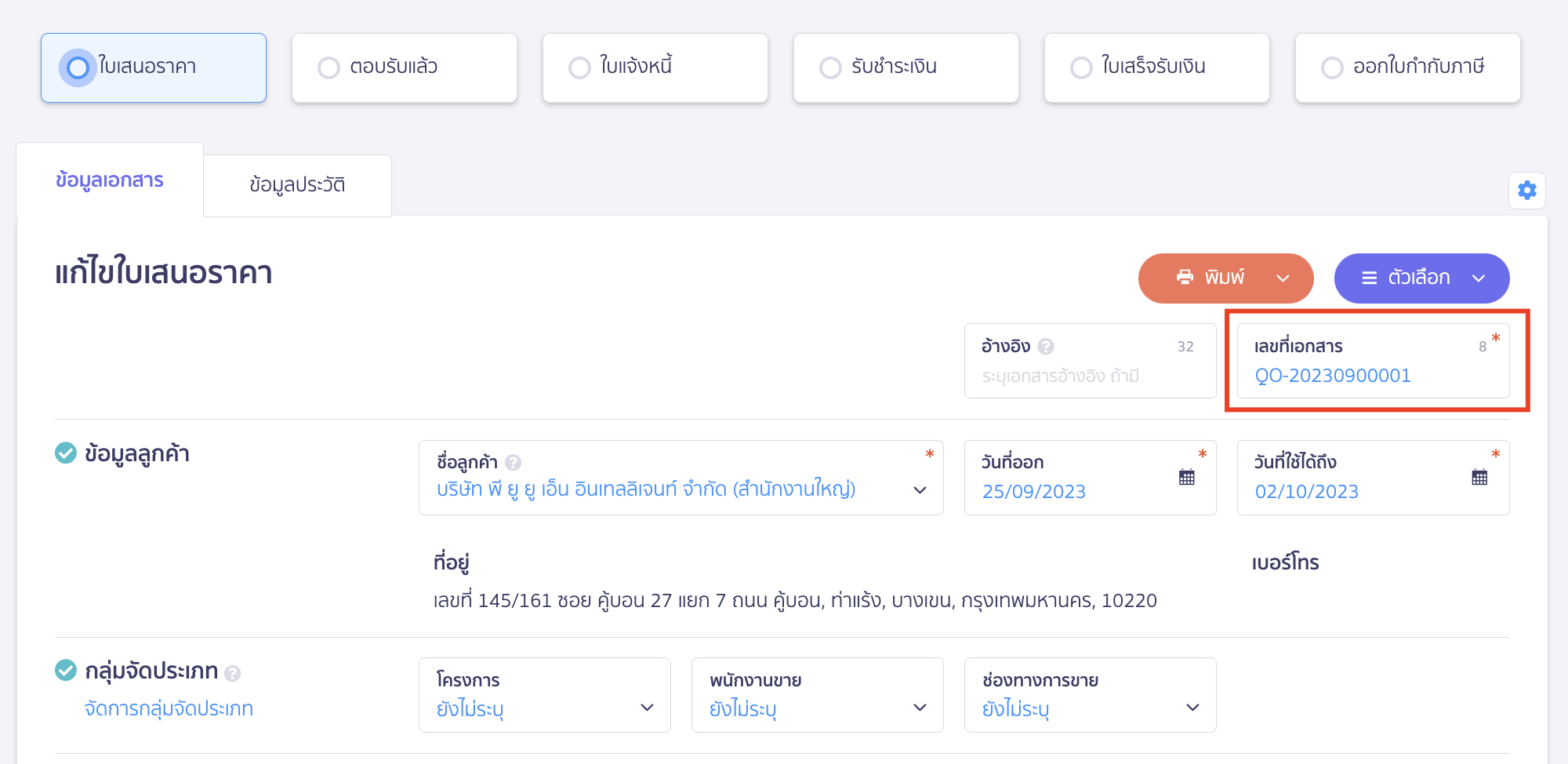This screenshot has height=764, width=1568.
Task: Click ตัวเลือก options button
Action: coord(1421,278)
